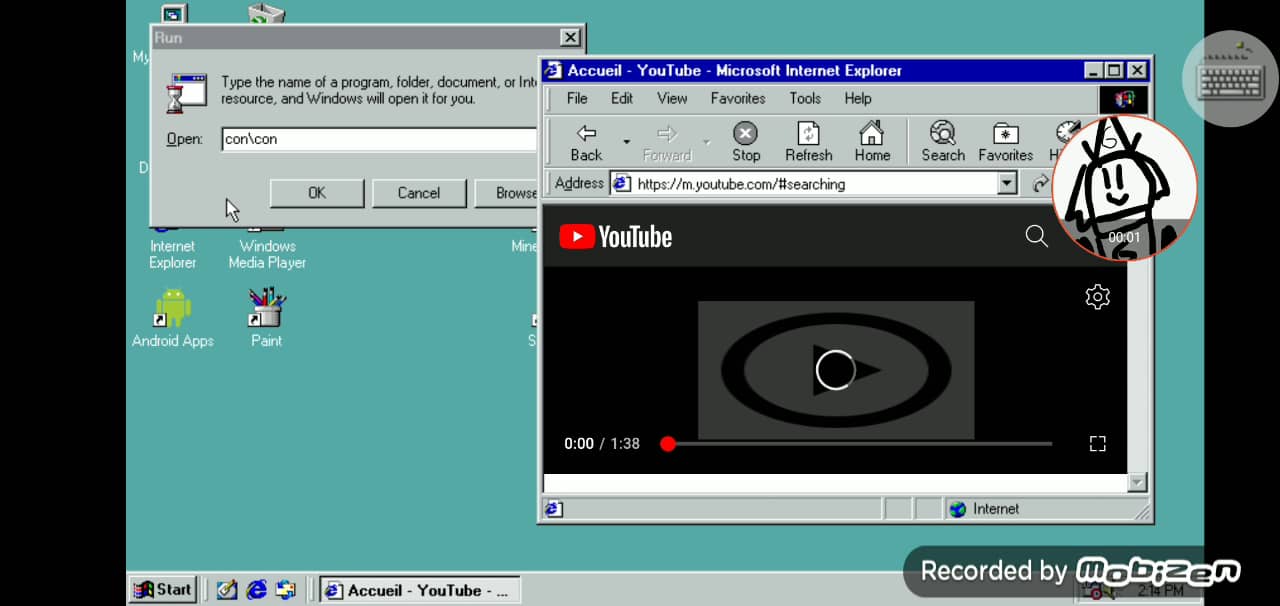
Task: Launch Internet Explorer from quick launch
Action: coord(257,590)
